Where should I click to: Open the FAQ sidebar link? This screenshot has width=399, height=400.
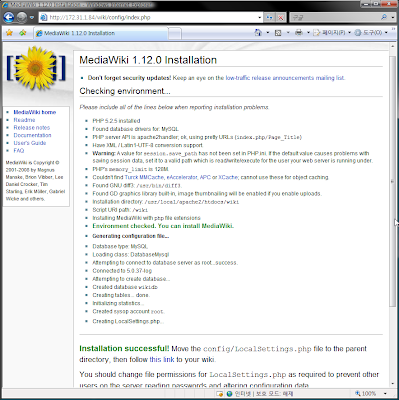pyautogui.click(x=19, y=150)
